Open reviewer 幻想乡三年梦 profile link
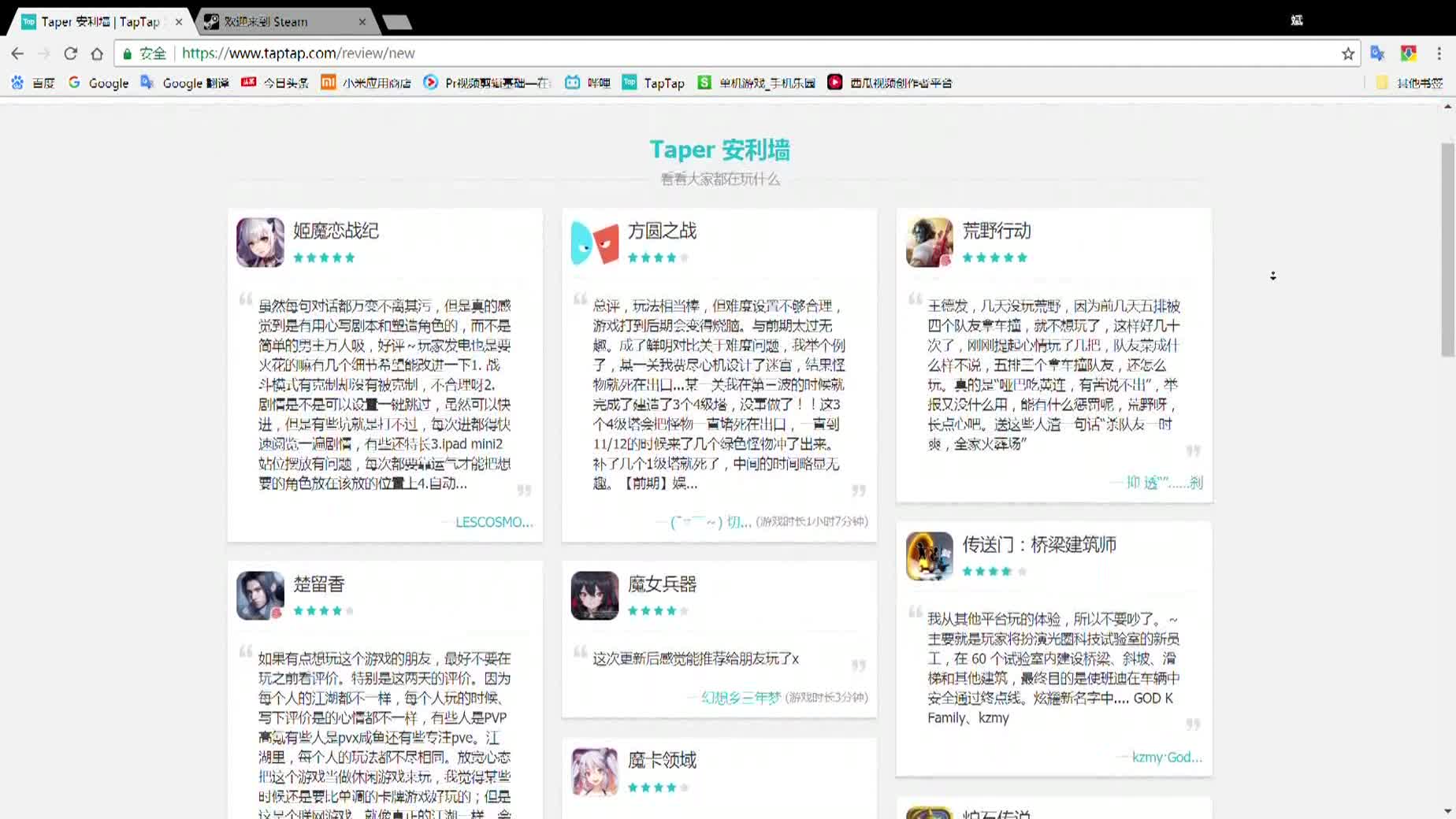 point(741,697)
